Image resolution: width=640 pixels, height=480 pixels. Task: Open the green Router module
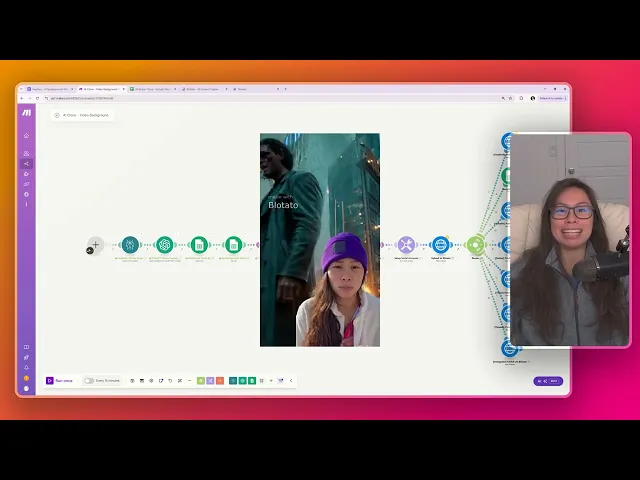pos(476,245)
